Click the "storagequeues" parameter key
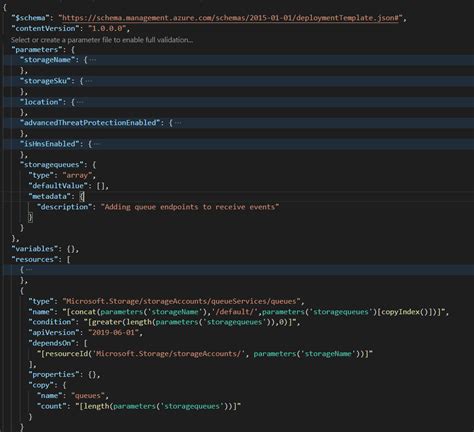Screen dimensions: 474x432 point(52,165)
